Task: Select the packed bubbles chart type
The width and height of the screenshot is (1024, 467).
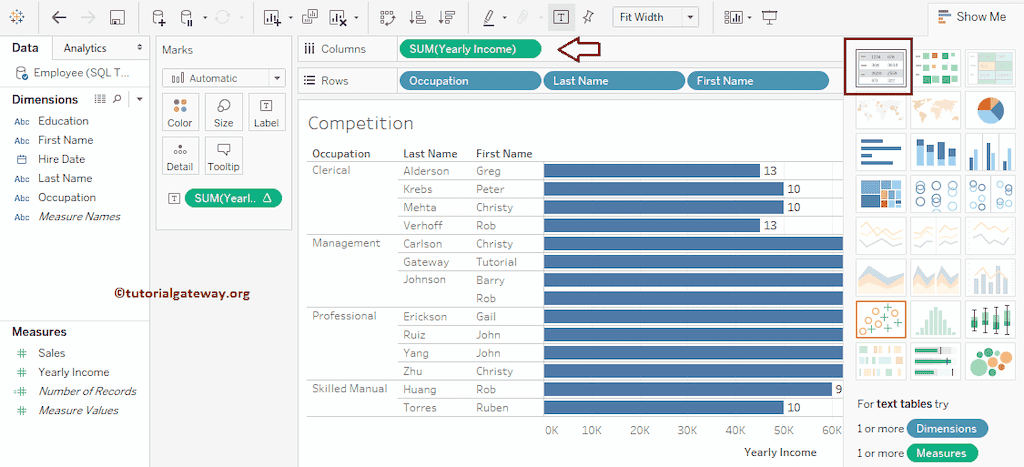Action: pyautogui.click(x=990, y=361)
